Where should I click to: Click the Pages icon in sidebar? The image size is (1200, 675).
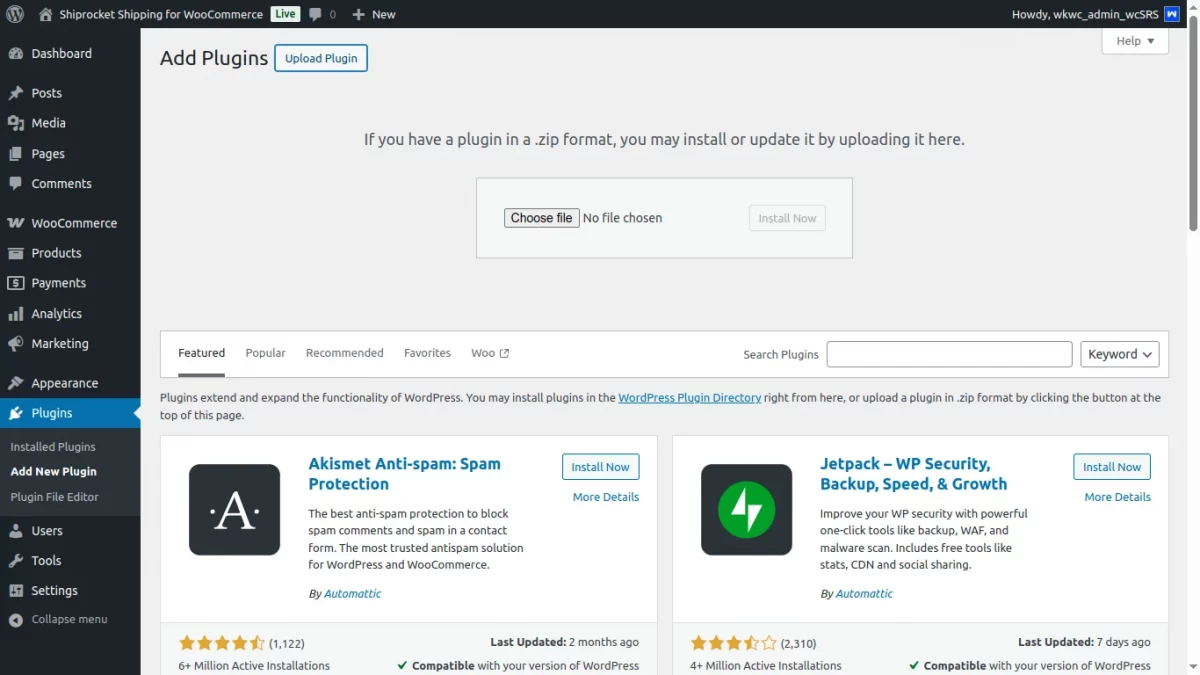[16, 154]
